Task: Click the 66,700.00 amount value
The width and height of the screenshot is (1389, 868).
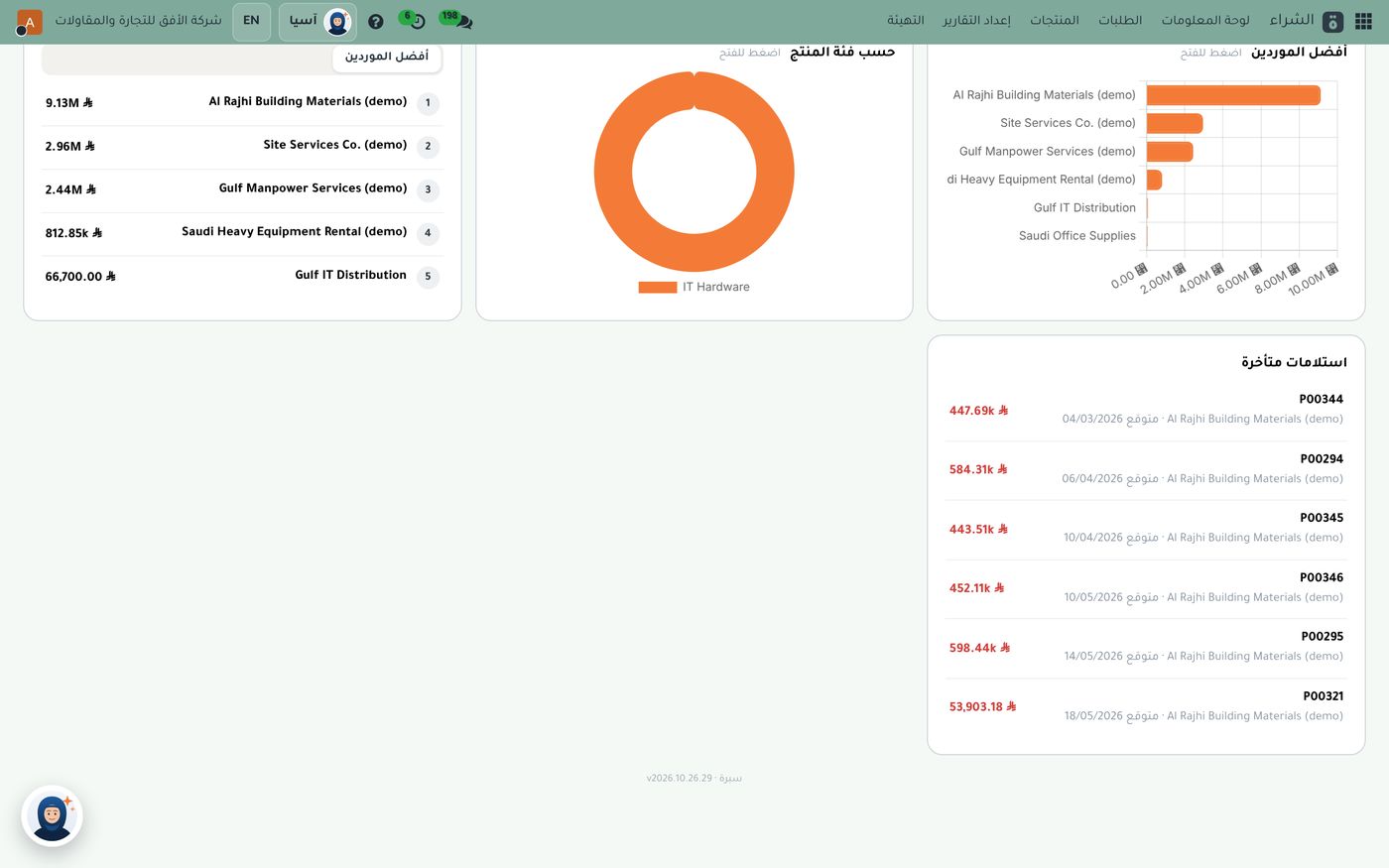Action: pos(80,277)
